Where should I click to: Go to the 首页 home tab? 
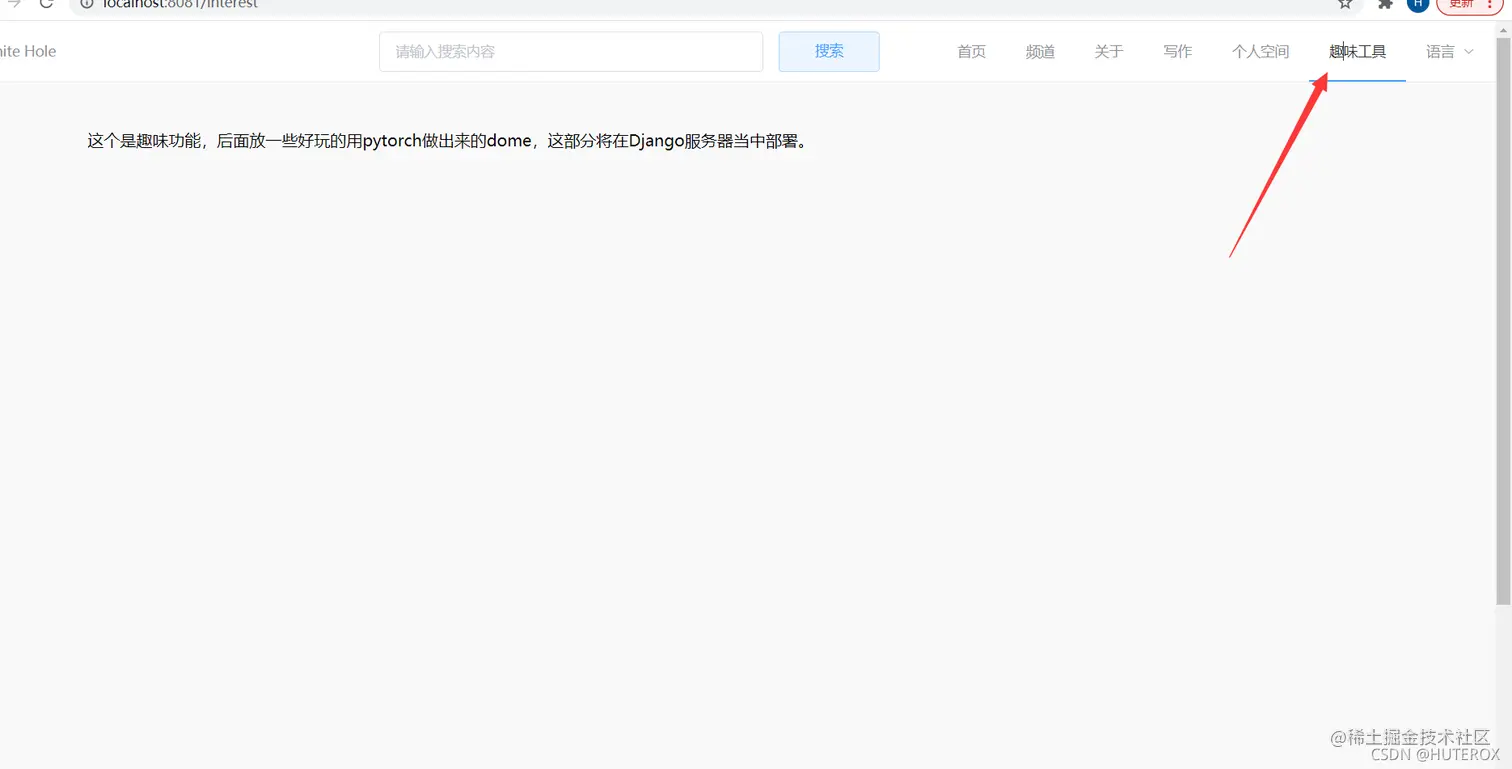[x=970, y=51]
